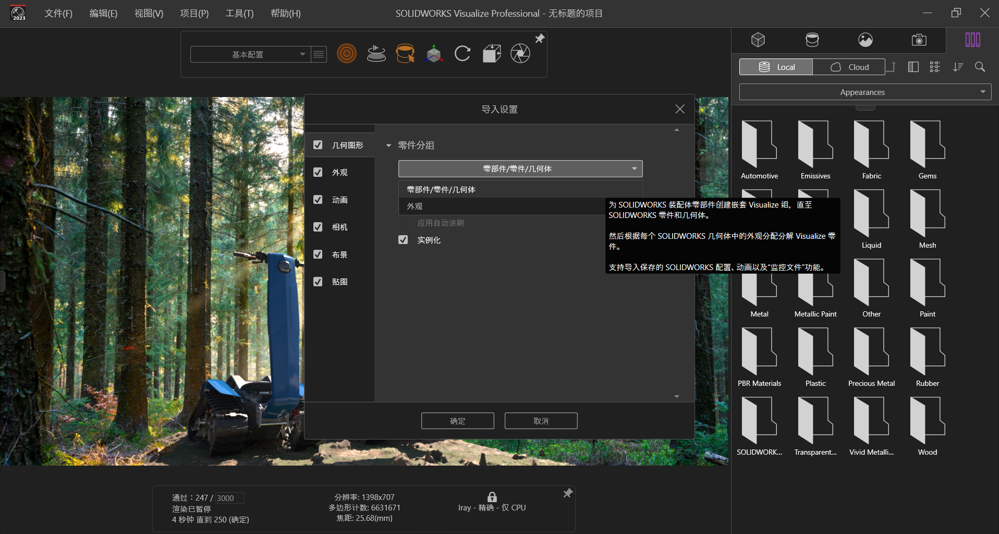The width and height of the screenshot is (999, 534).
Task: Click the camera aperture render icon
Action: click(x=520, y=54)
